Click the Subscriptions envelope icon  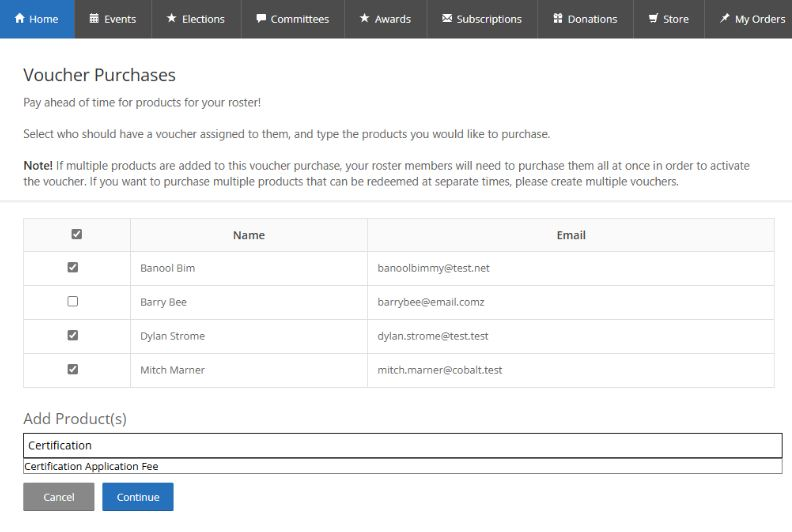click(x=446, y=19)
